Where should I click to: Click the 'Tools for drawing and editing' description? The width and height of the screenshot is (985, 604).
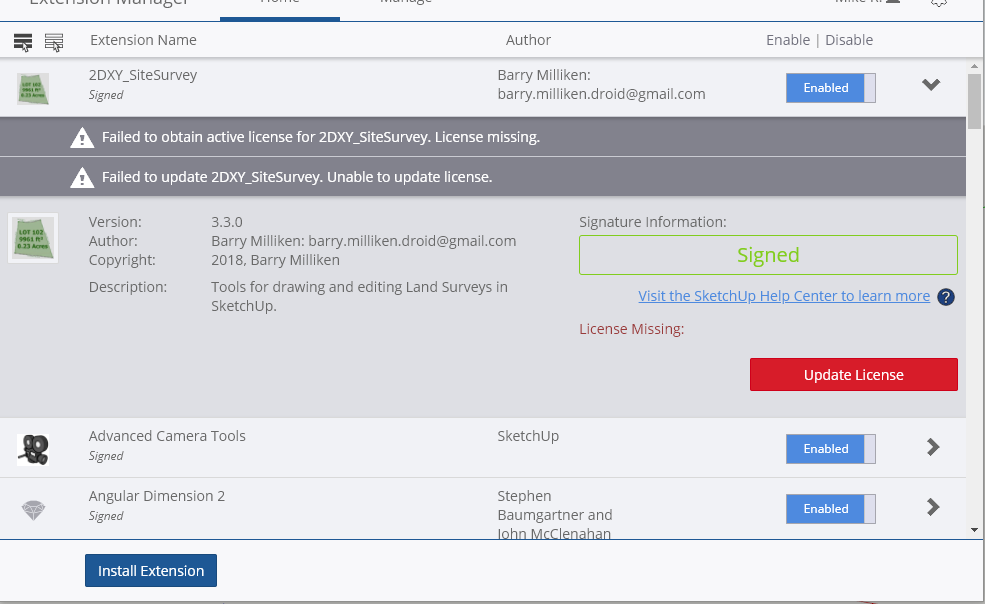click(359, 297)
